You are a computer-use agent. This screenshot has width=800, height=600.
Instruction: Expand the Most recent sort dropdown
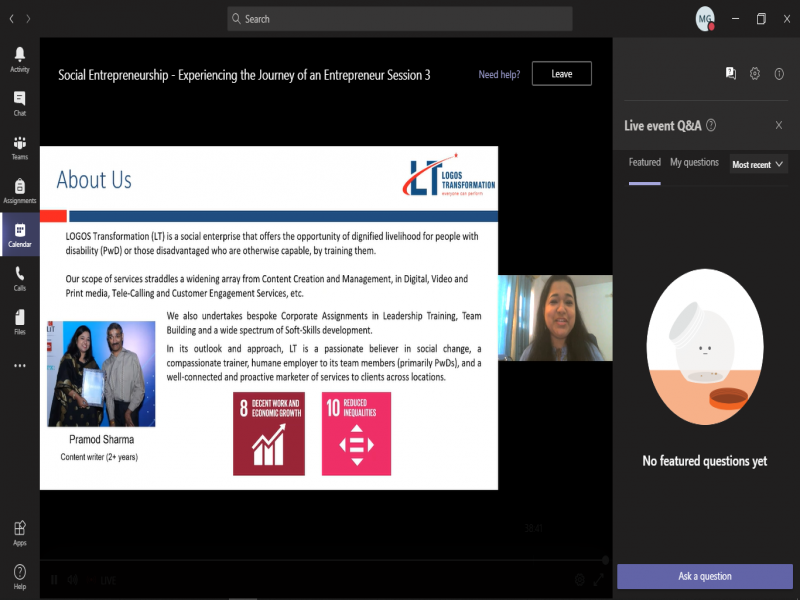coord(758,164)
